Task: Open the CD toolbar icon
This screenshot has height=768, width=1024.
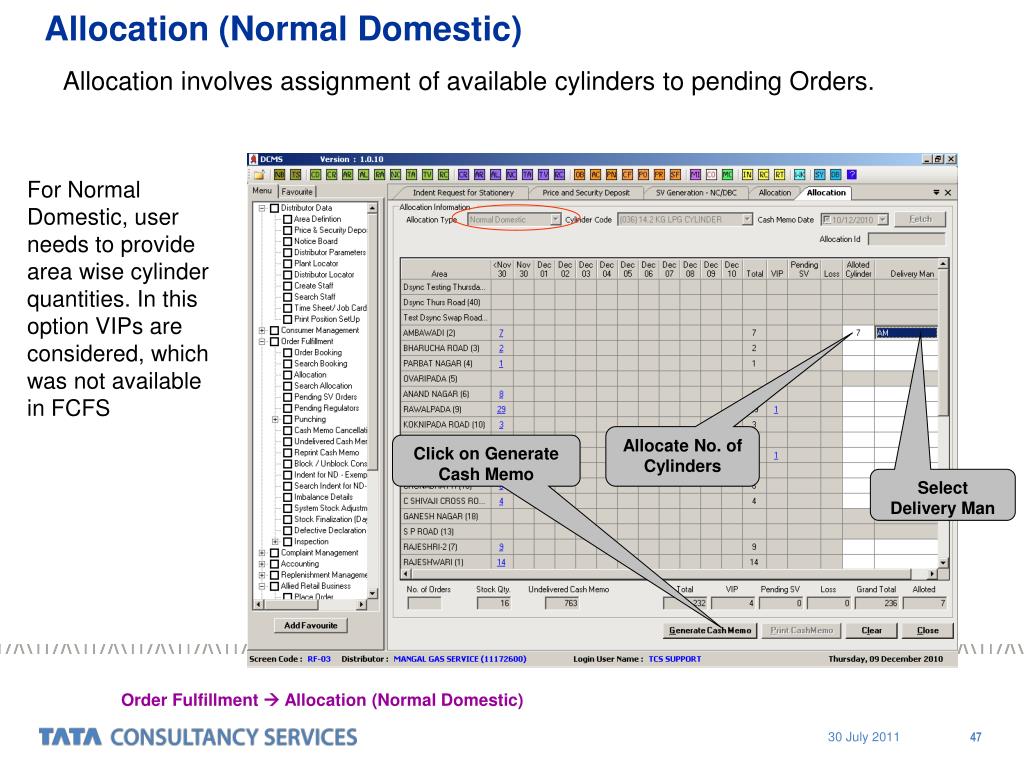Action: [x=315, y=174]
